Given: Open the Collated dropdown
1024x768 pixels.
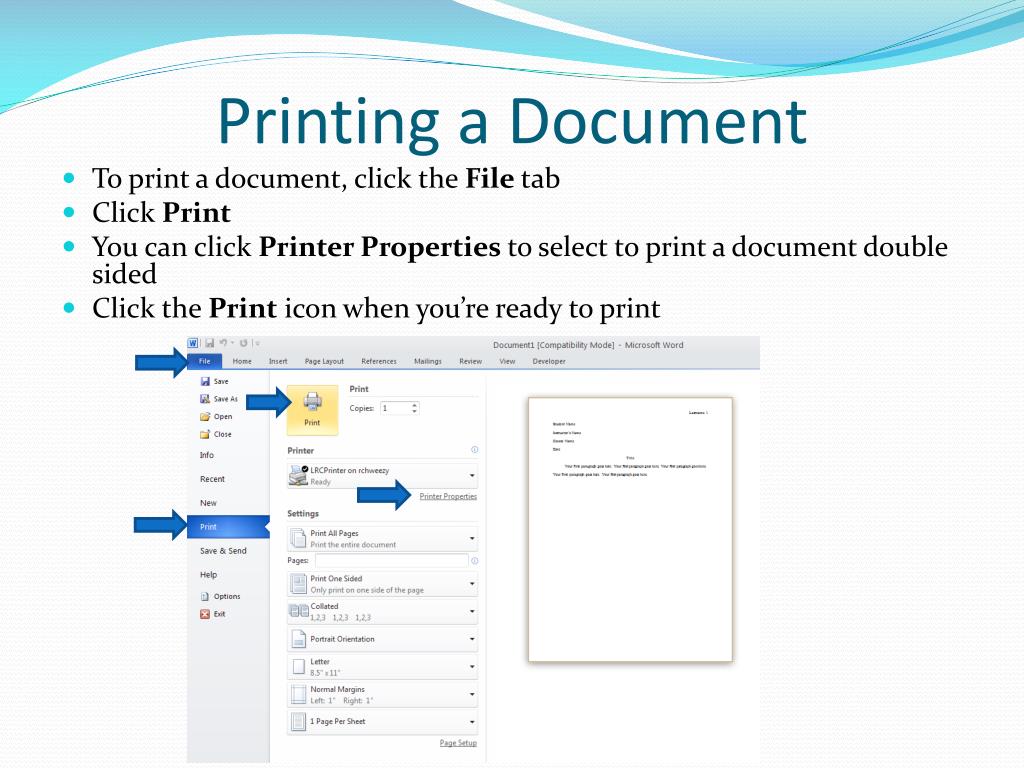Looking at the screenshot, I should [383, 611].
